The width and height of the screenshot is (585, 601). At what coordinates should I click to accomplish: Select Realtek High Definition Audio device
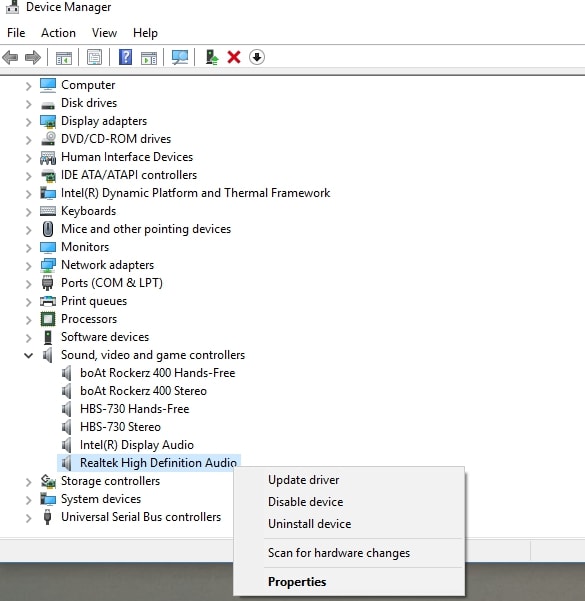[158, 463]
